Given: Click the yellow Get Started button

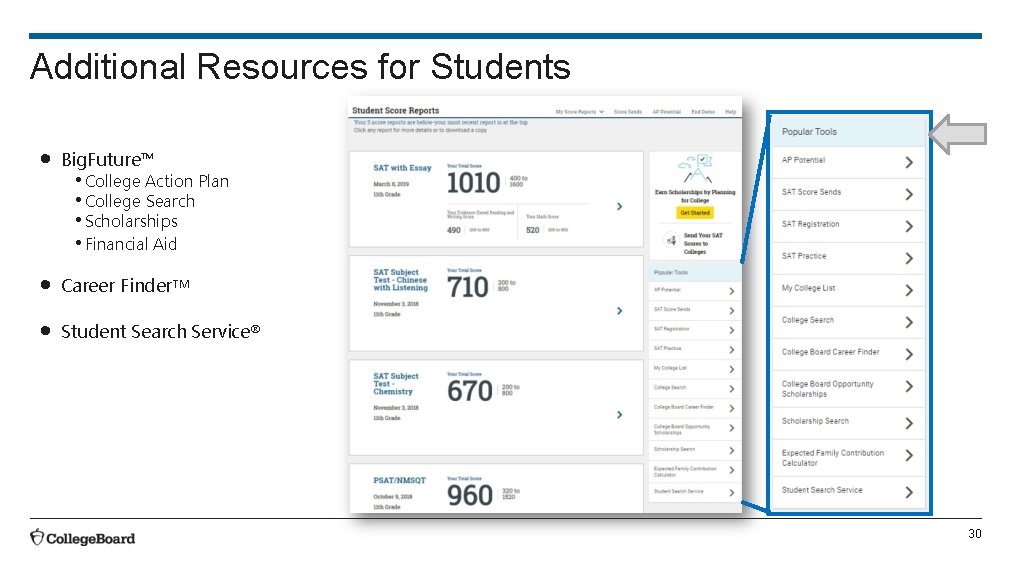Looking at the screenshot, I should click(694, 212).
